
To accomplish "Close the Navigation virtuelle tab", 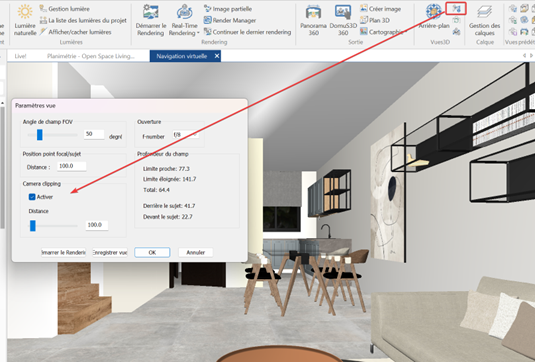I will [217, 56].
